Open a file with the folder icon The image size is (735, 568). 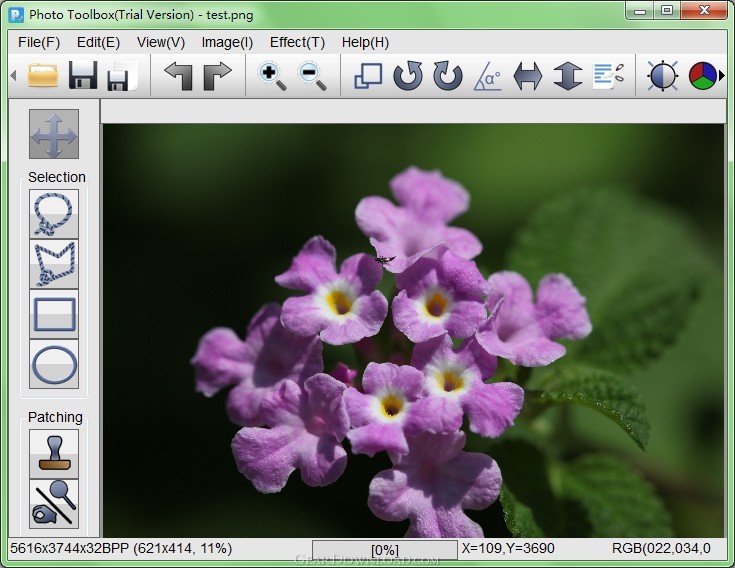(43, 75)
